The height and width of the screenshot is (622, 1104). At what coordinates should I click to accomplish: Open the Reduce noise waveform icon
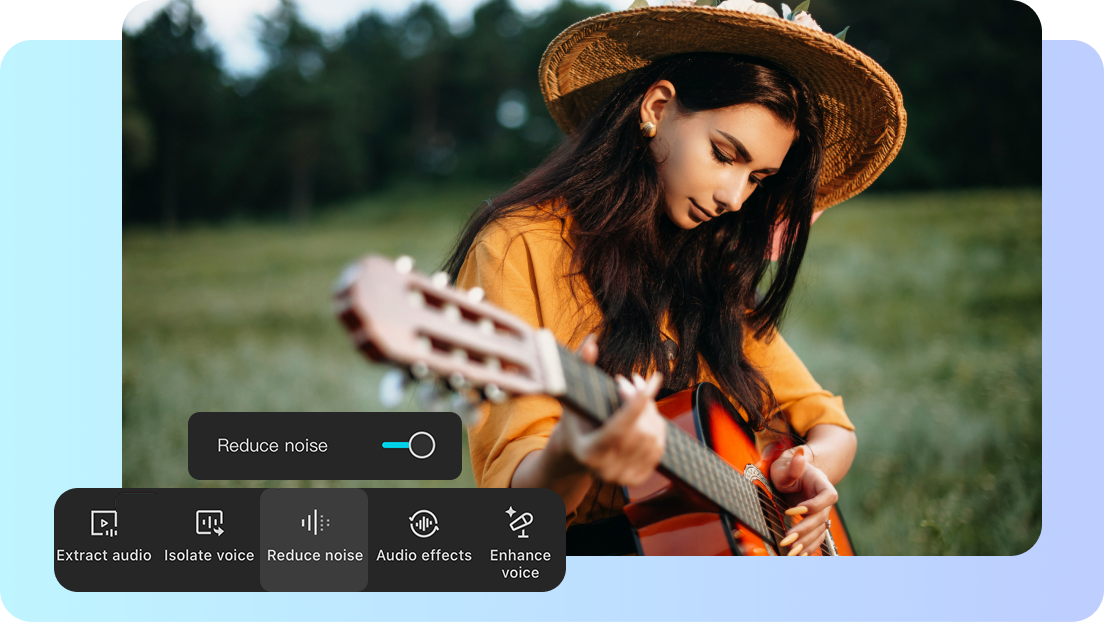(x=315, y=523)
